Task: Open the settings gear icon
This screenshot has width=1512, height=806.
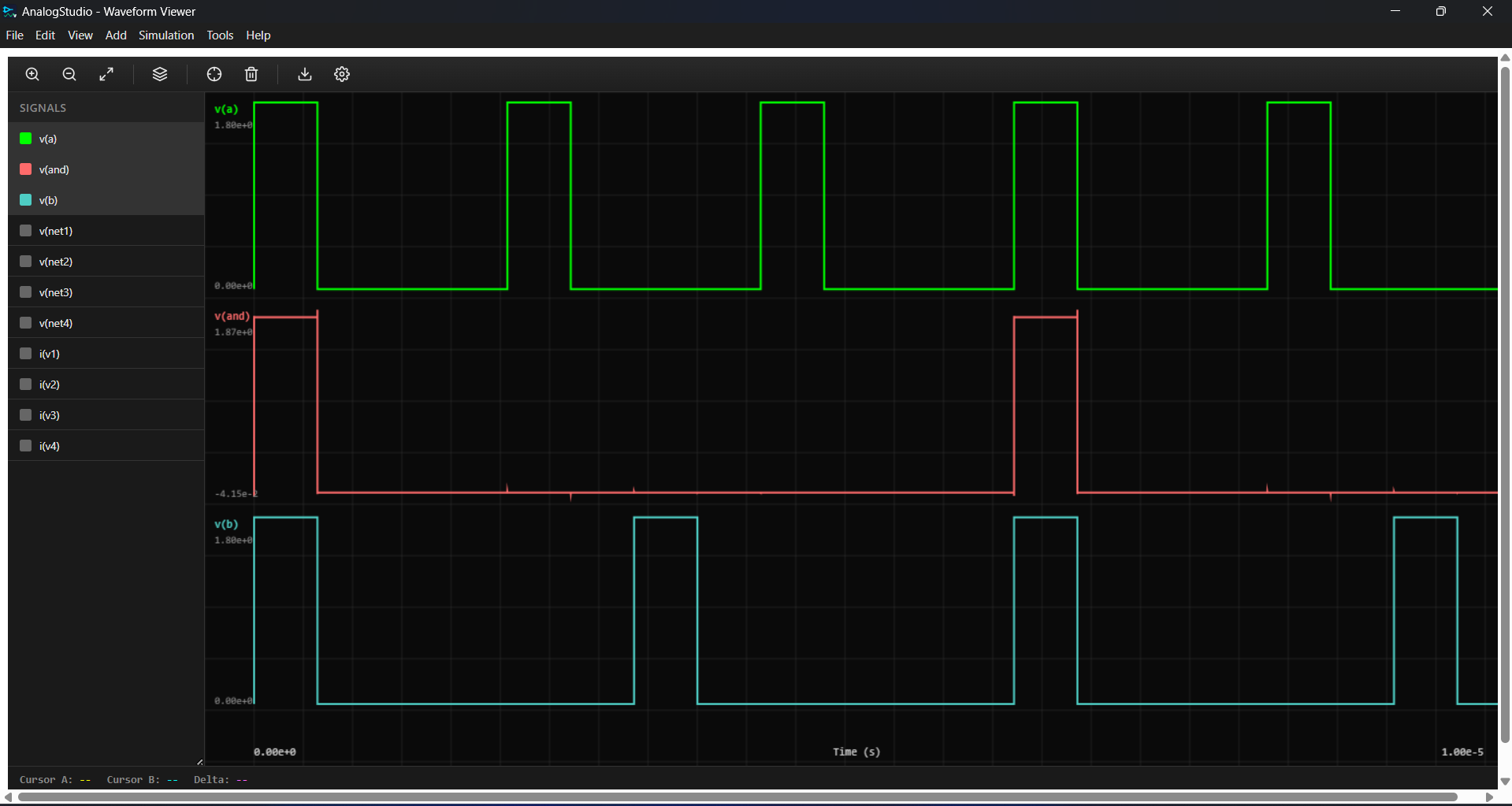Action: tap(342, 74)
